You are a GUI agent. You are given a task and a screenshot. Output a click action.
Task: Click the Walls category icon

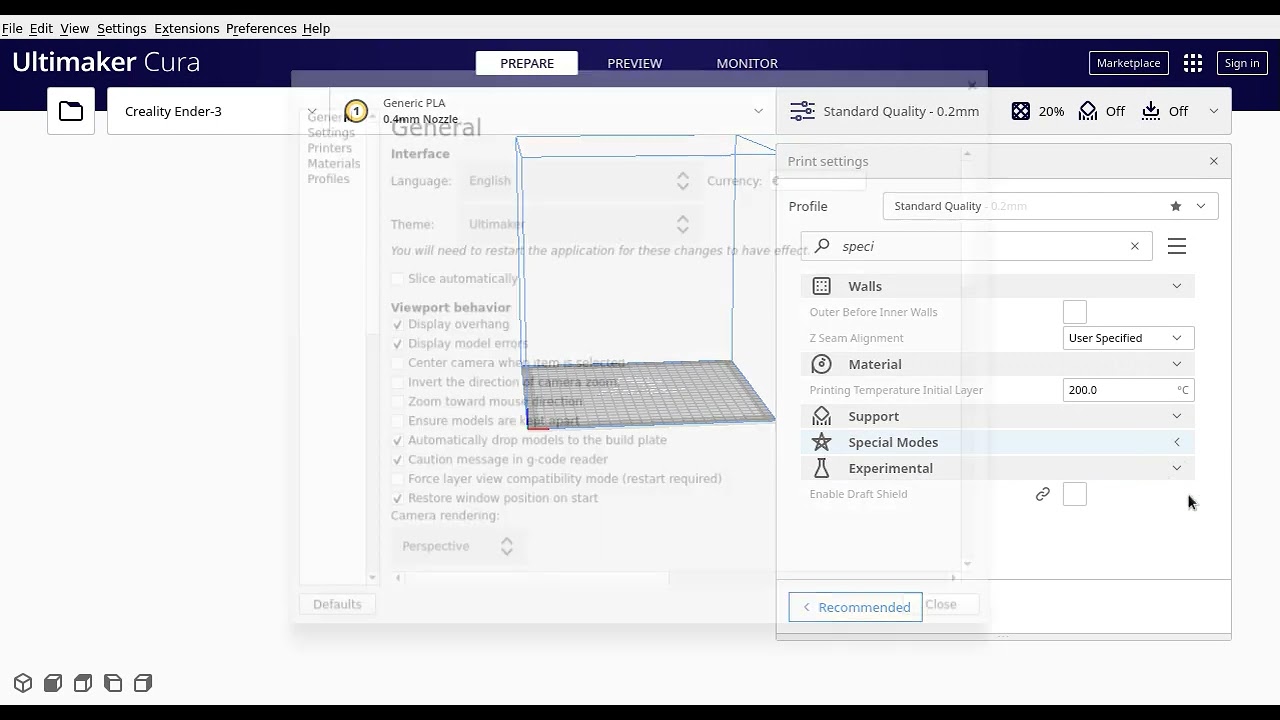(822, 286)
